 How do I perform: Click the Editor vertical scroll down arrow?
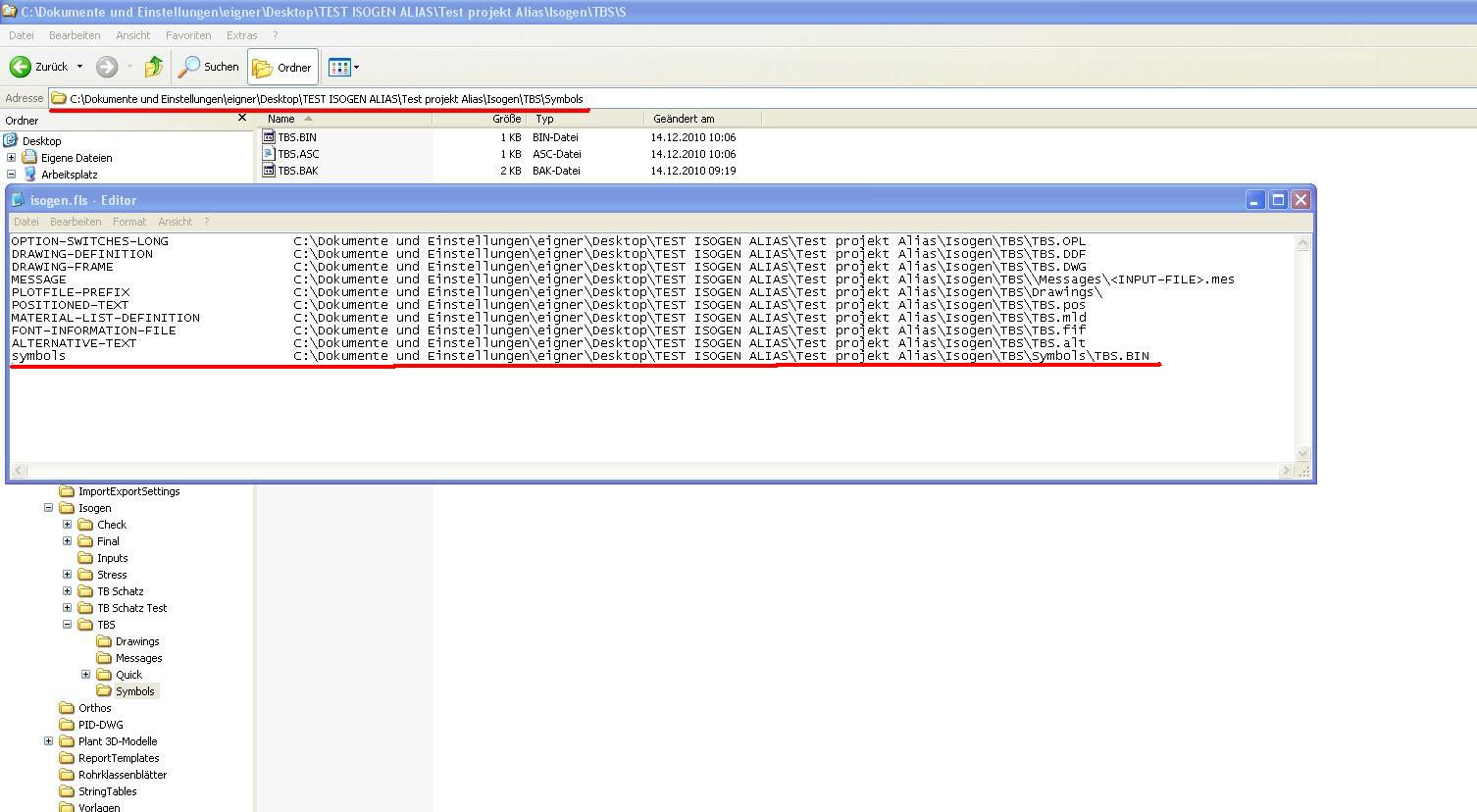tap(1303, 454)
